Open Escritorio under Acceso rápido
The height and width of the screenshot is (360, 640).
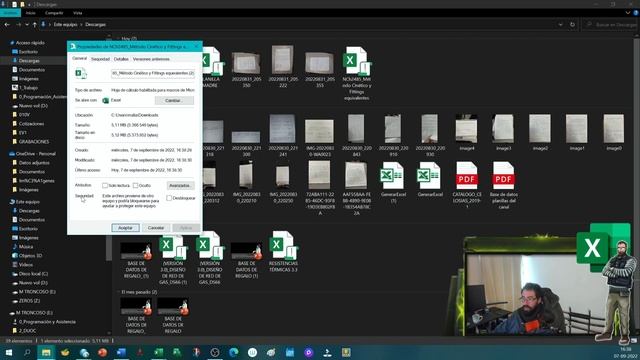click(28, 52)
